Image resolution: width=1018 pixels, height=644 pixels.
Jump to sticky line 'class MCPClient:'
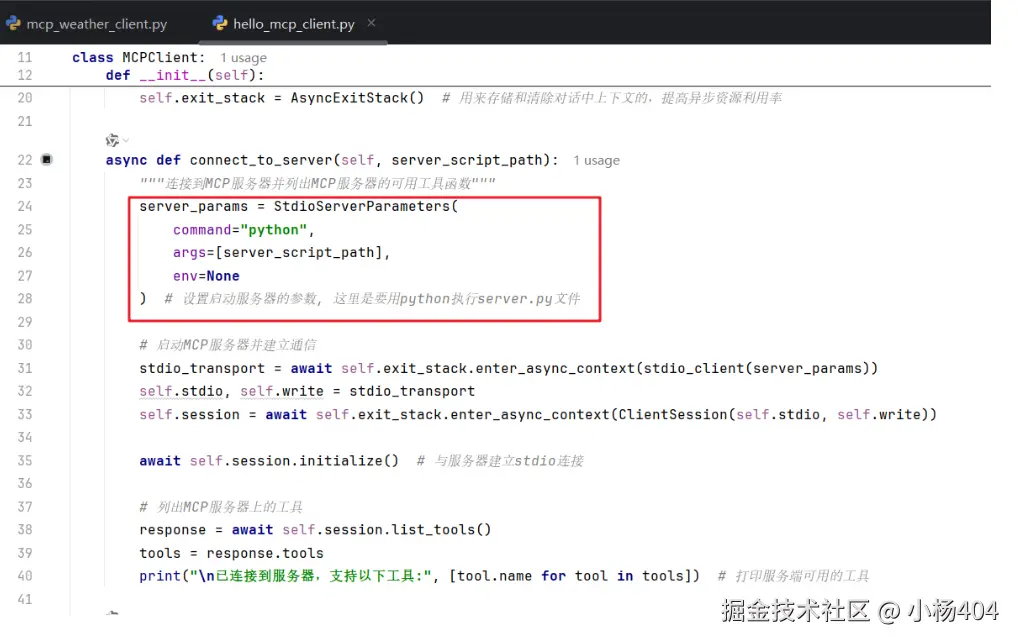[x=138, y=57]
